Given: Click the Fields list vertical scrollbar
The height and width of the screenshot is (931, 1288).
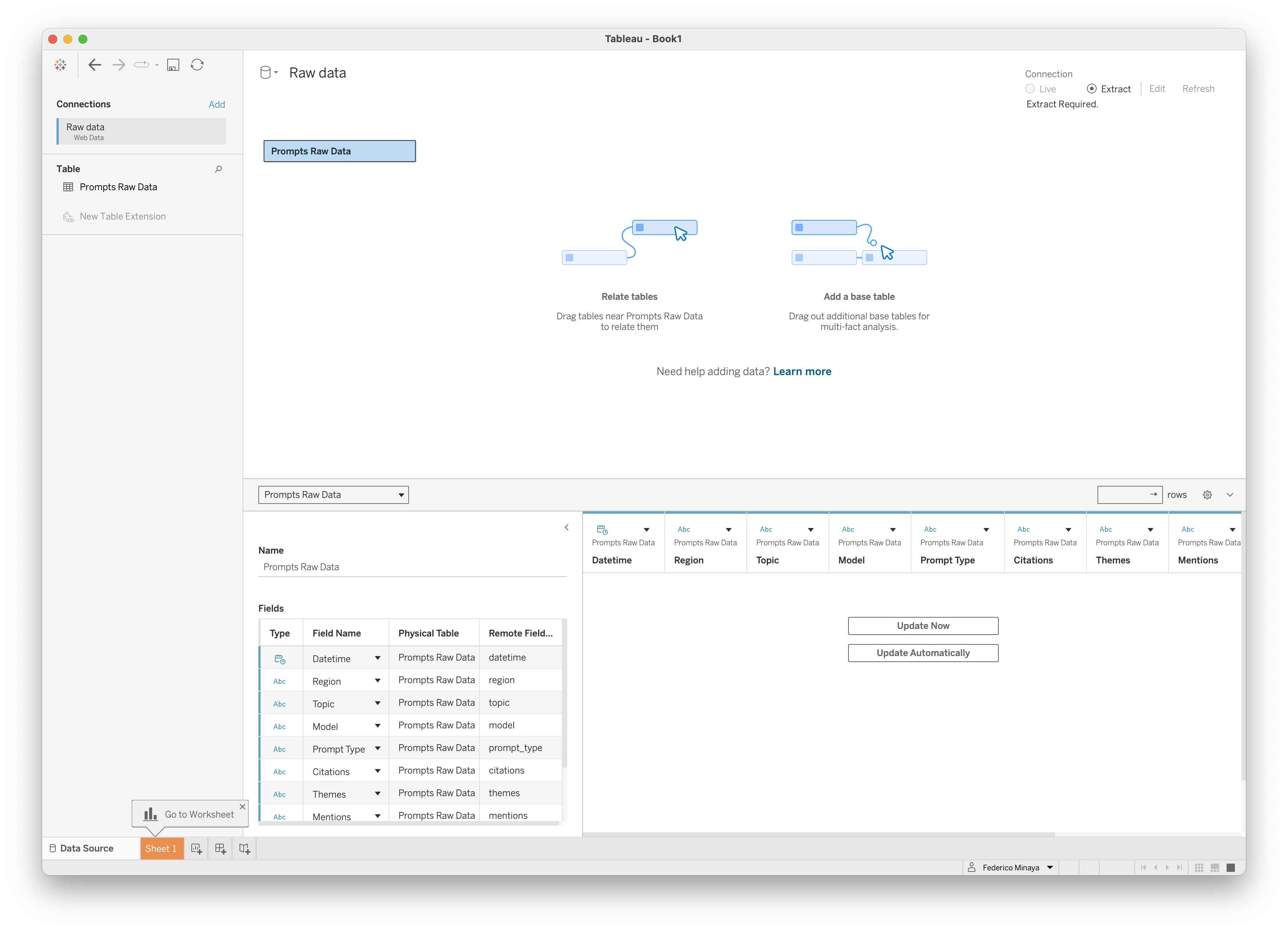Looking at the screenshot, I should (564, 694).
